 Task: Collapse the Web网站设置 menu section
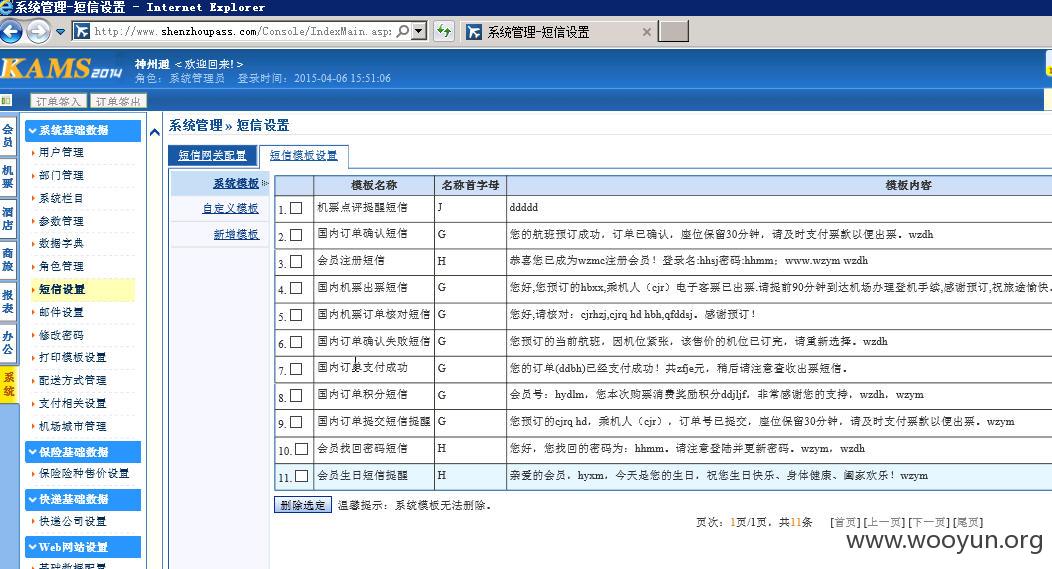[83, 547]
